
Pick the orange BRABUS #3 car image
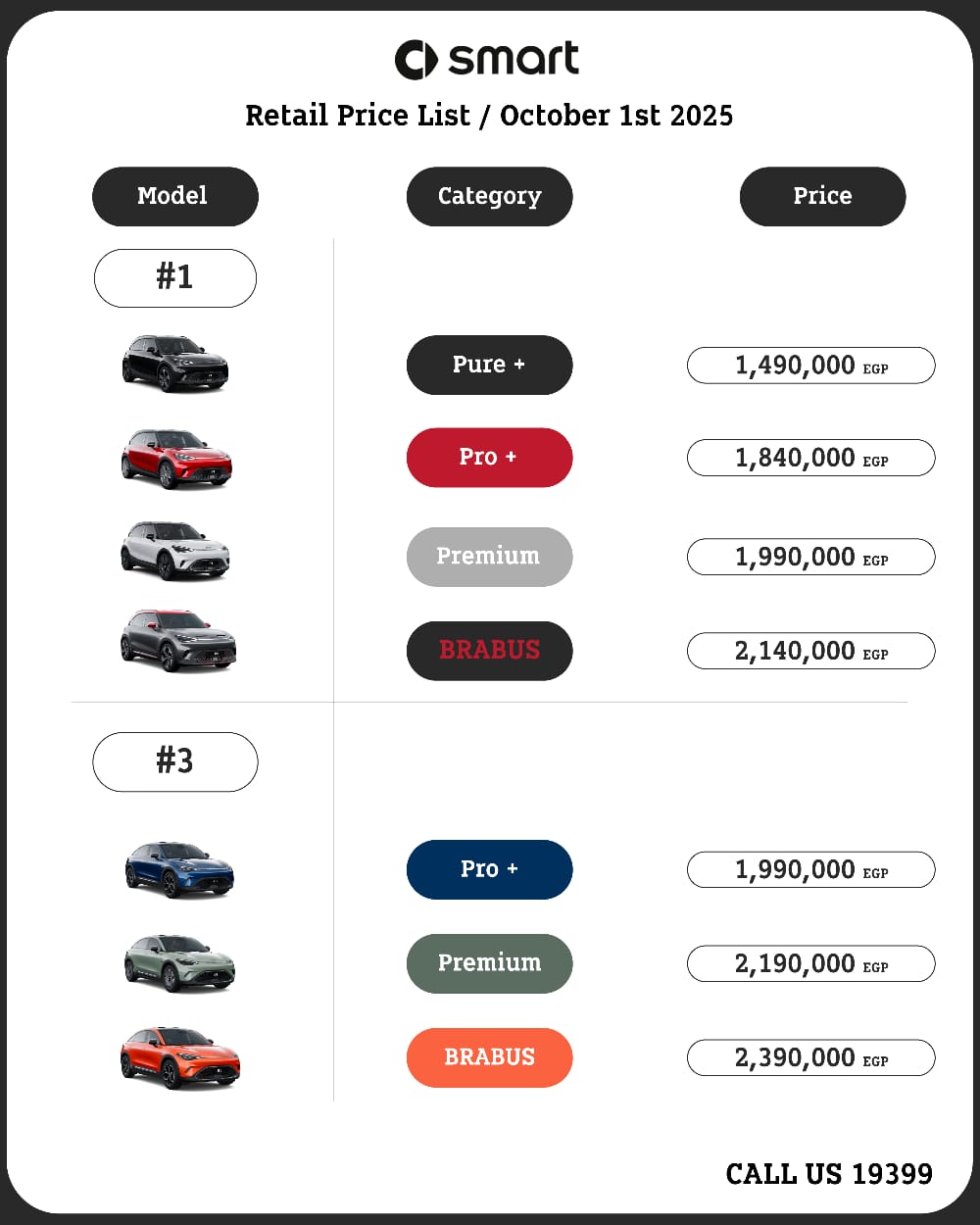179,1057
